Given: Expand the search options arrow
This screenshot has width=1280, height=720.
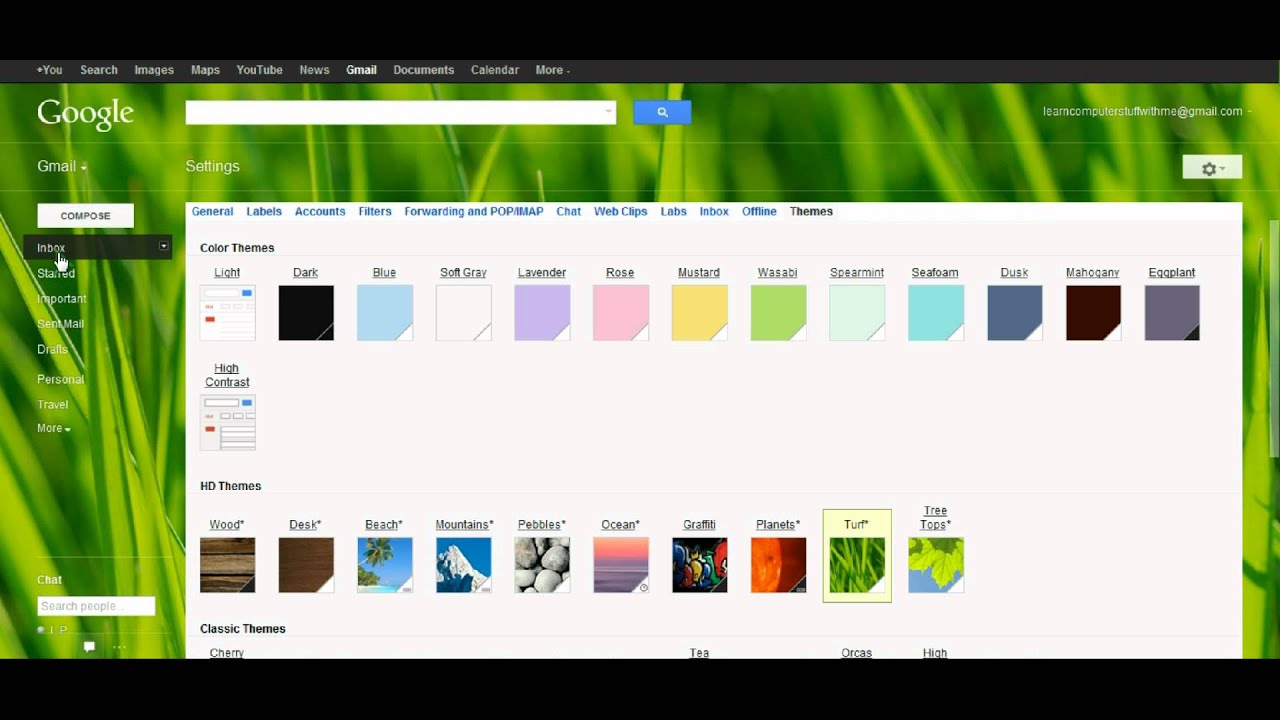Looking at the screenshot, I should click(x=608, y=112).
